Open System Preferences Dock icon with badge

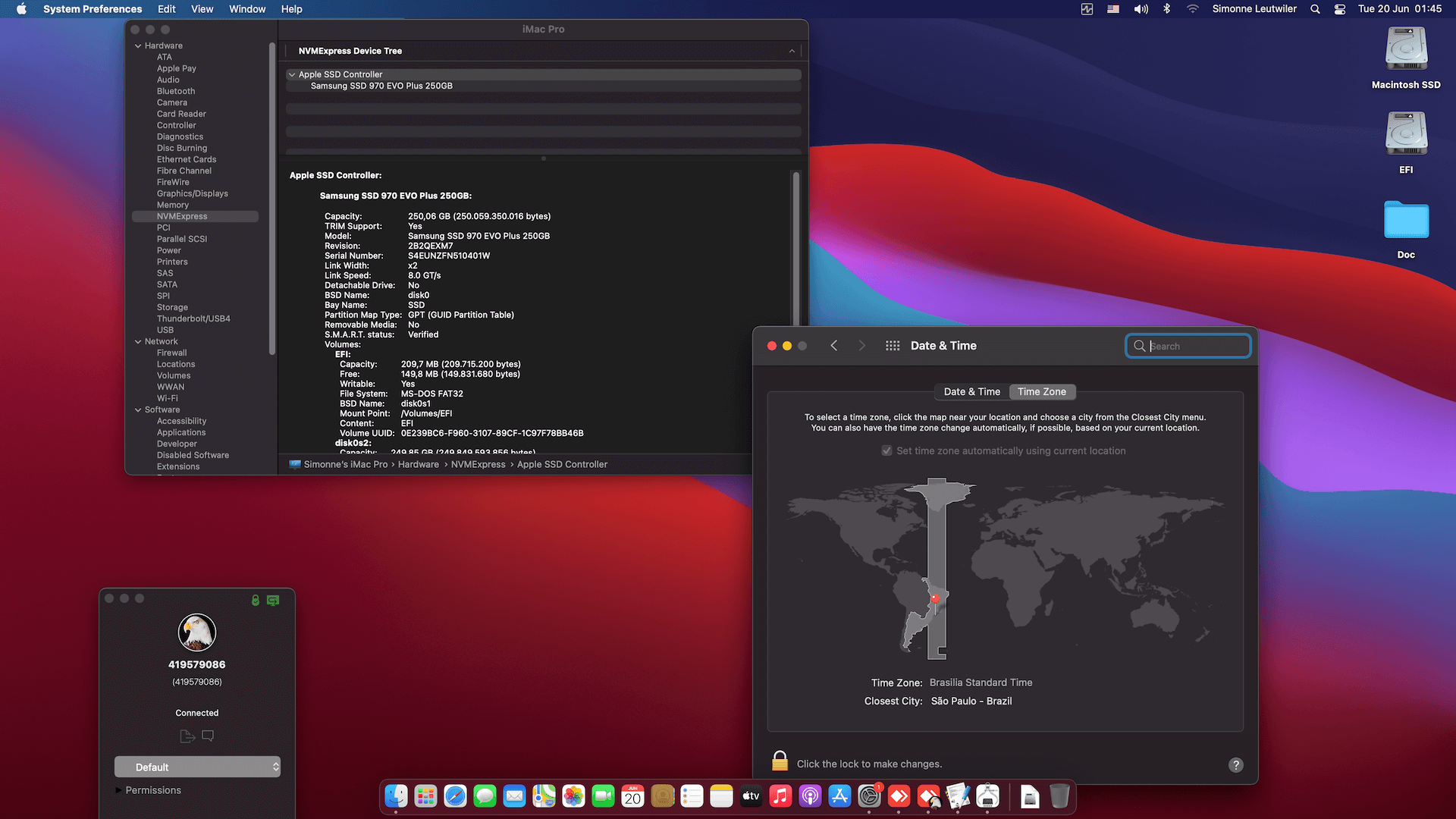[x=869, y=795]
